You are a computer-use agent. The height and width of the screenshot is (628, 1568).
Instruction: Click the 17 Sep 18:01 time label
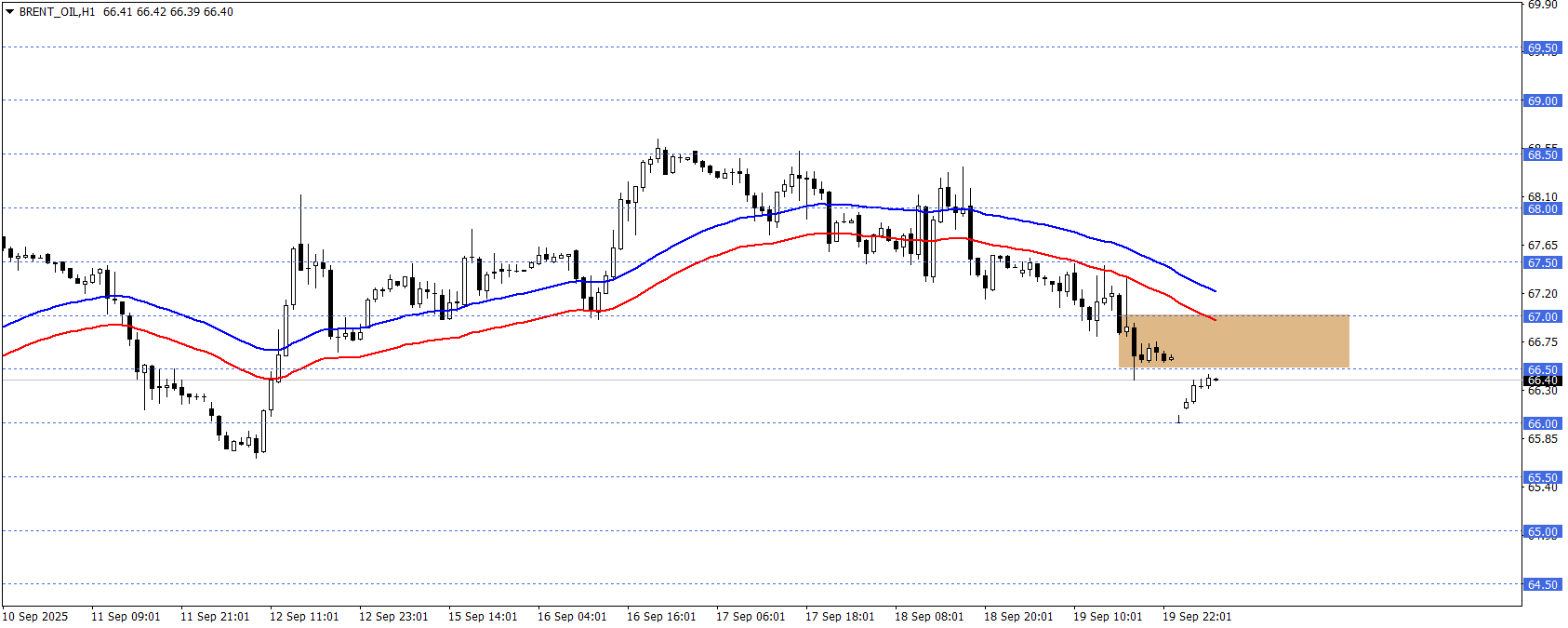(840, 616)
